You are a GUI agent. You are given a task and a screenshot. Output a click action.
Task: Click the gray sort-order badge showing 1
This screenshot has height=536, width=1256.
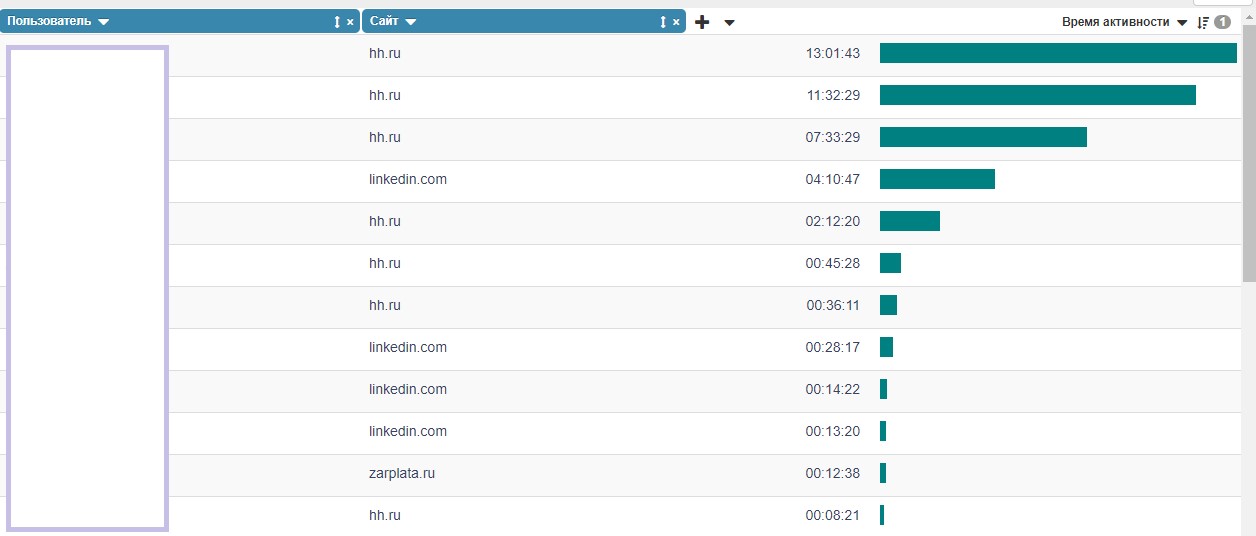click(1222, 22)
